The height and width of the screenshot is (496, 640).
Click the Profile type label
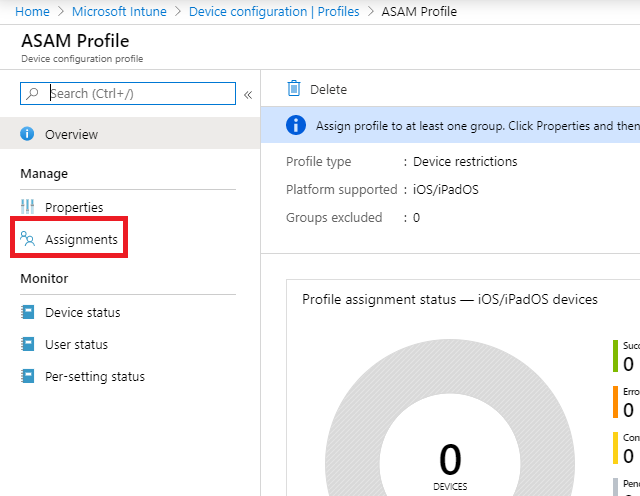coord(318,162)
